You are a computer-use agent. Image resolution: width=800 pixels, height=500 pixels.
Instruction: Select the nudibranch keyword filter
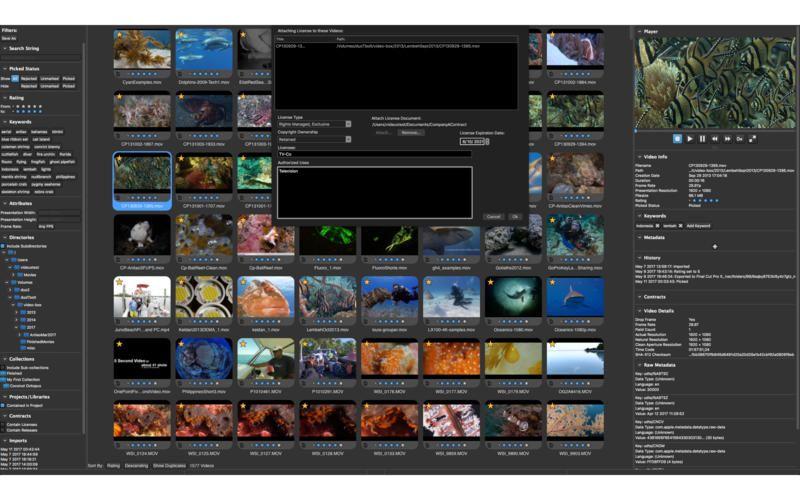(41, 177)
